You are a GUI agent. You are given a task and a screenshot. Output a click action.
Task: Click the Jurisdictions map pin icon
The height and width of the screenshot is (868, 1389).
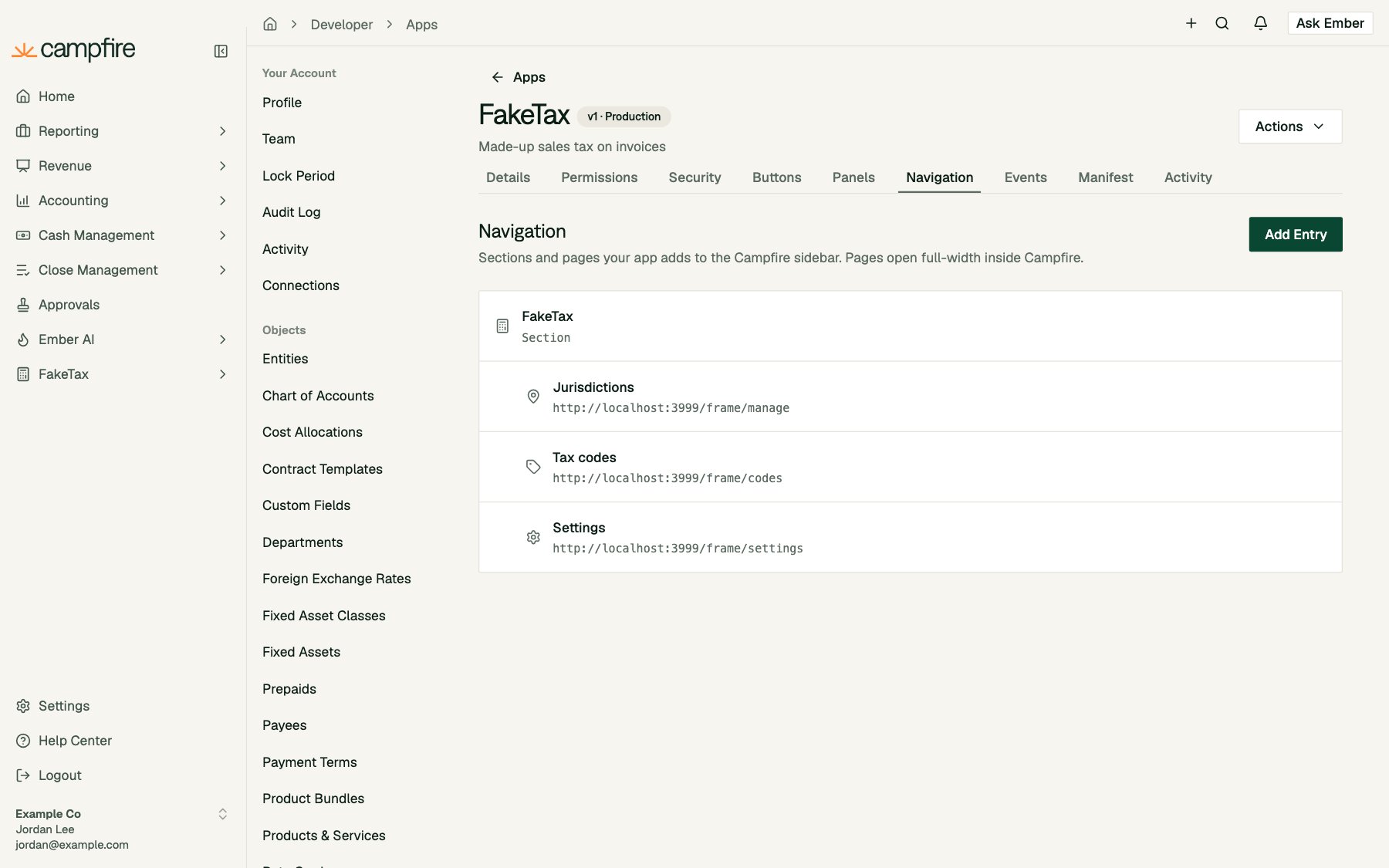tap(533, 397)
